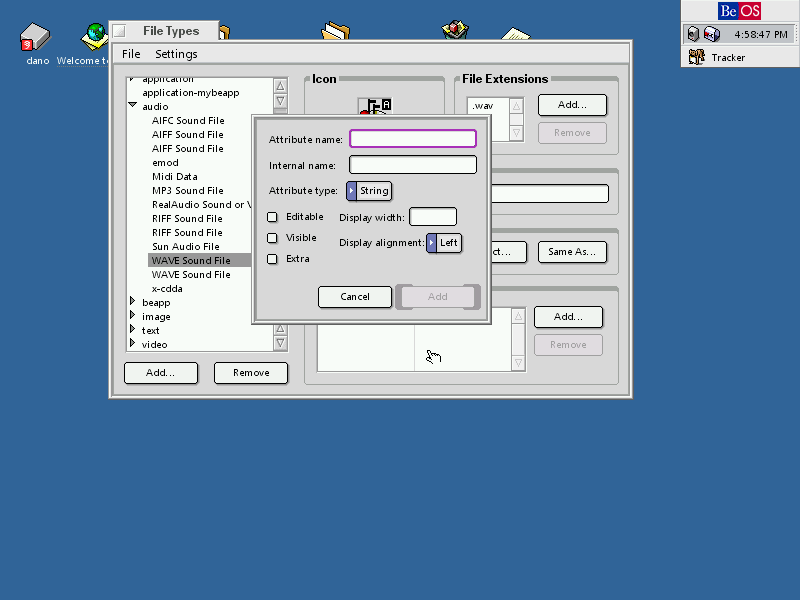Click the mailbox icon in Deskbar tray
The width and height of the screenshot is (800, 600).
coord(711,34)
